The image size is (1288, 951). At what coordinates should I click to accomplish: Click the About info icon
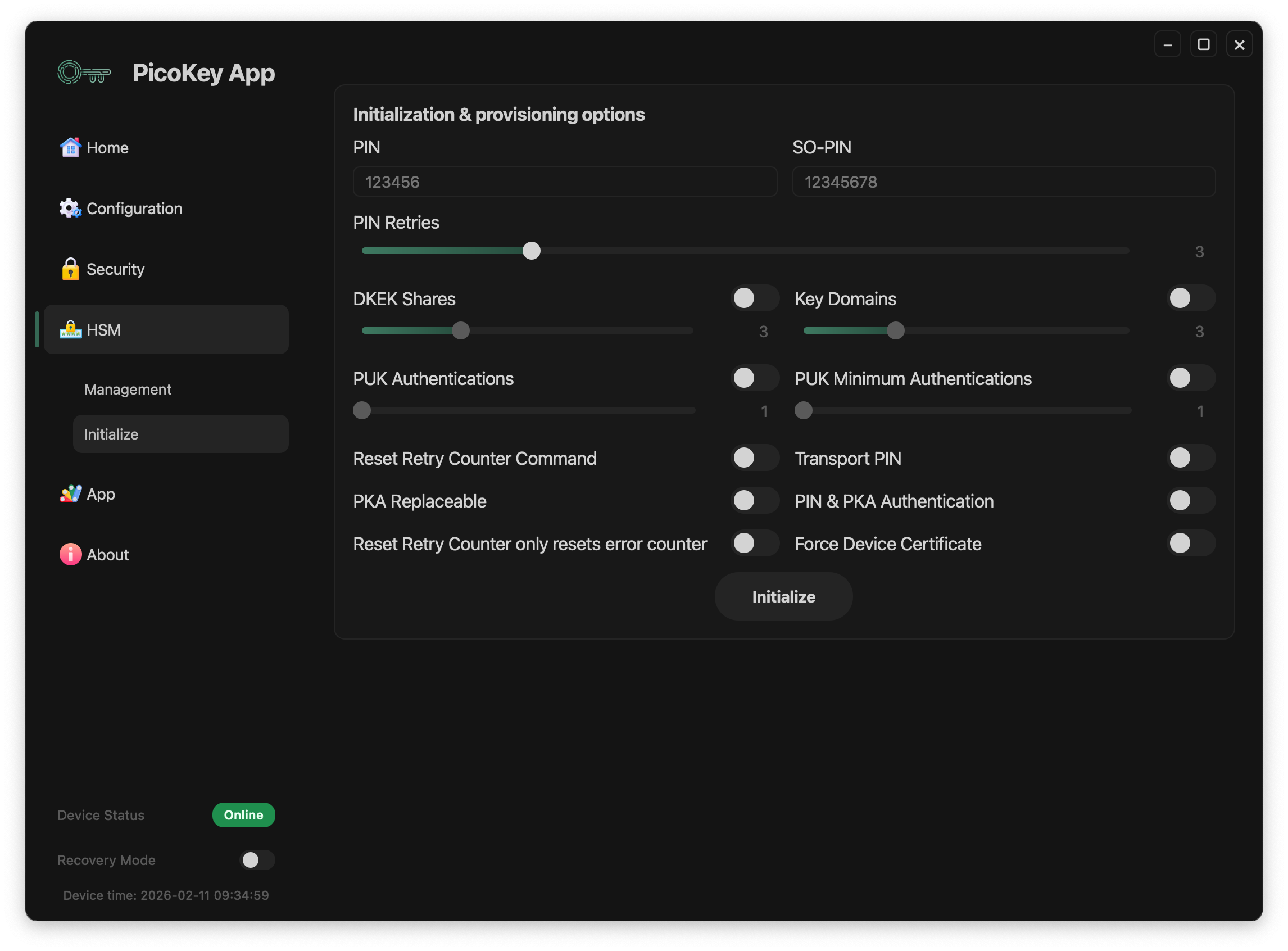point(70,554)
